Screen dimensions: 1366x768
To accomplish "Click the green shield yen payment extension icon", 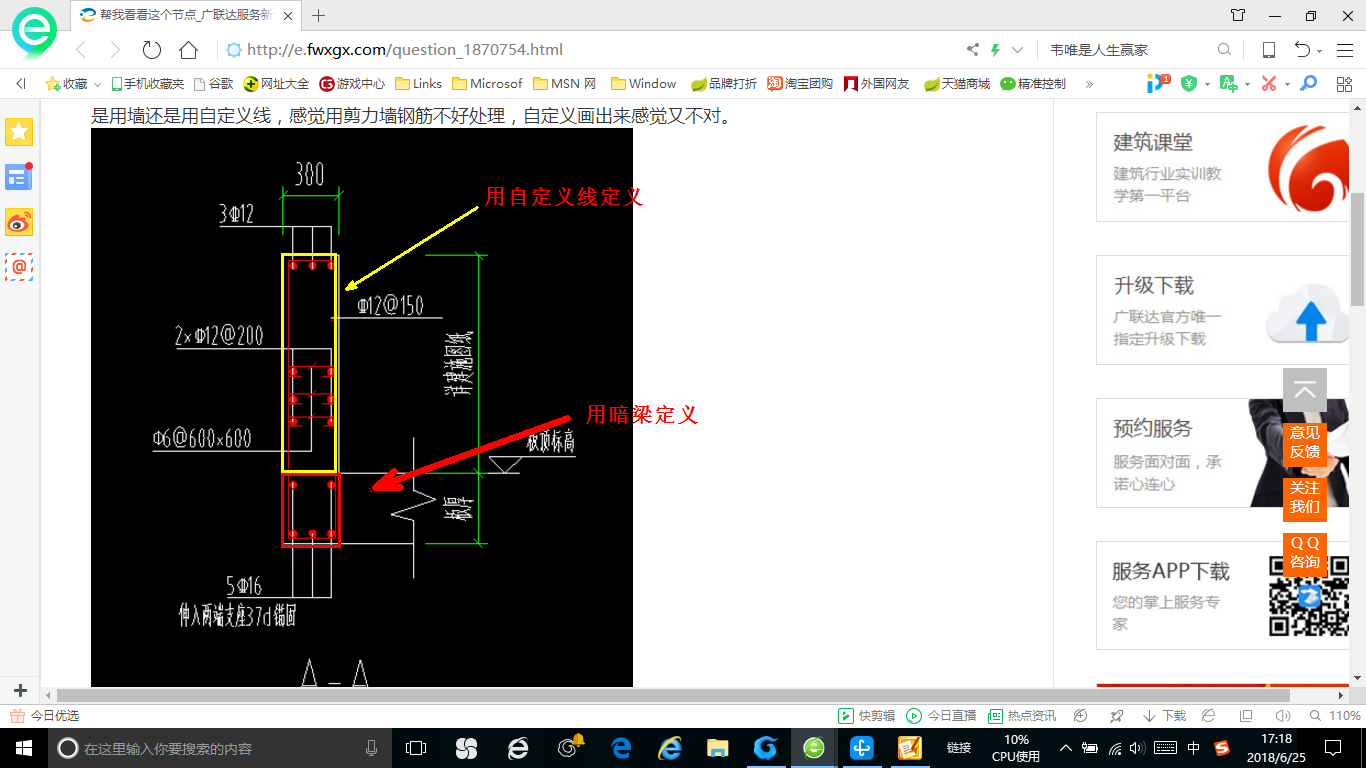I will pyautogui.click(x=1188, y=84).
